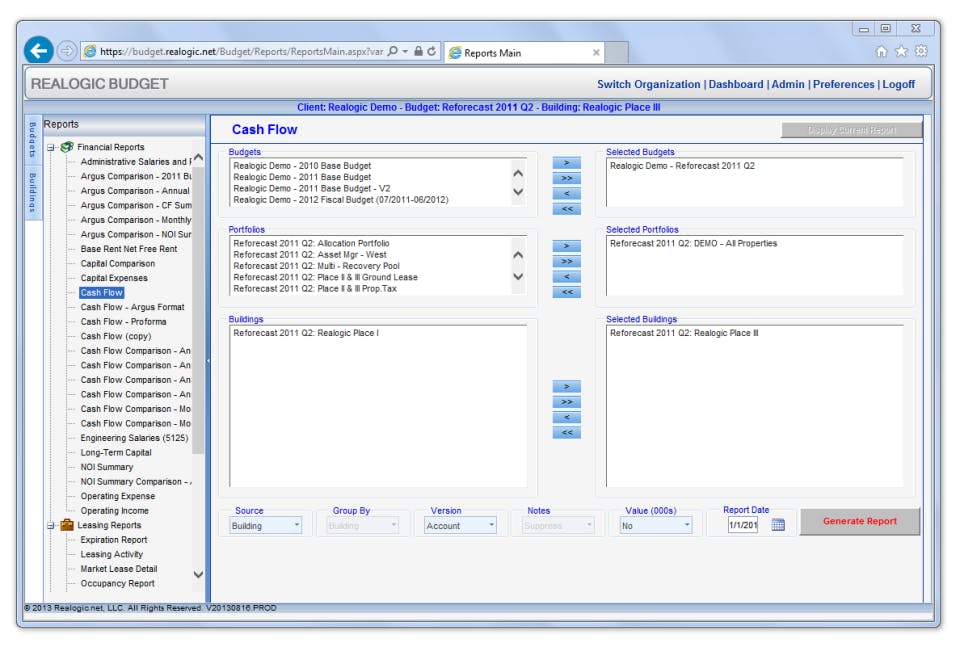Viewport: 960px width, 647px height.
Task: Open the browser home icon
Action: click(x=881, y=51)
